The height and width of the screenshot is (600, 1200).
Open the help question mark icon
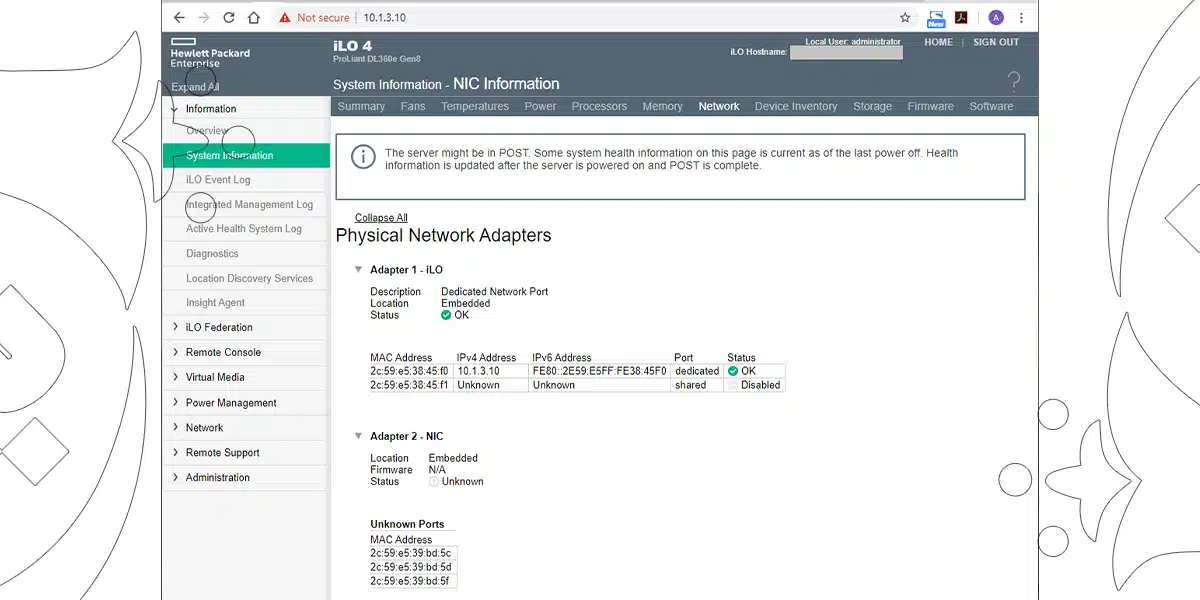pyautogui.click(x=1014, y=82)
